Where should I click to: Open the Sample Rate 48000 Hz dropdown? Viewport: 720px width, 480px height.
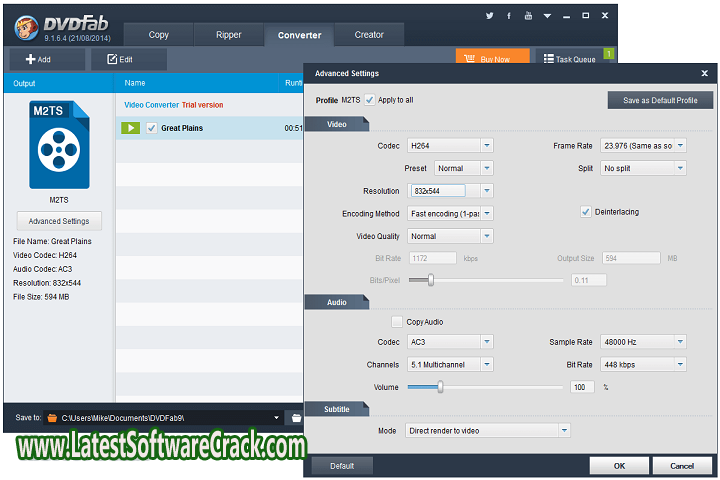[643, 342]
